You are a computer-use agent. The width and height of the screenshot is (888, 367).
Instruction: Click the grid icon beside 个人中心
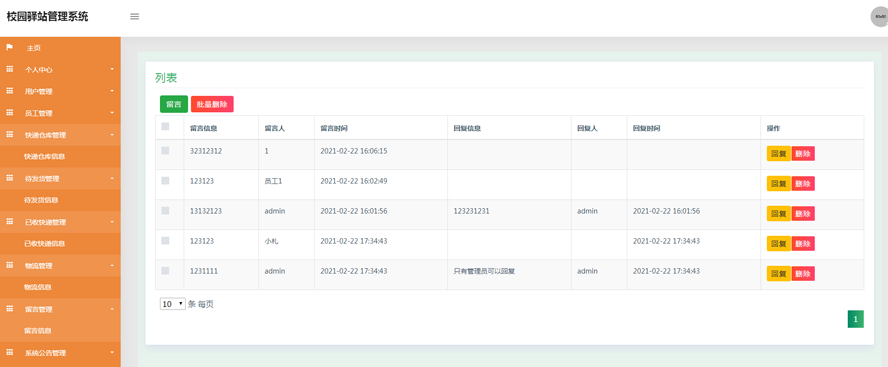[x=10, y=69]
